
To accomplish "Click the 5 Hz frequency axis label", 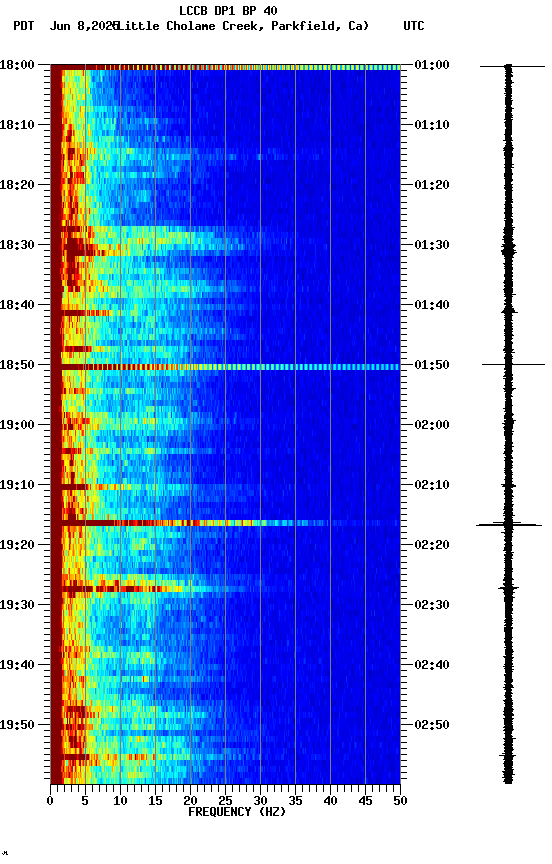I will tap(85, 801).
